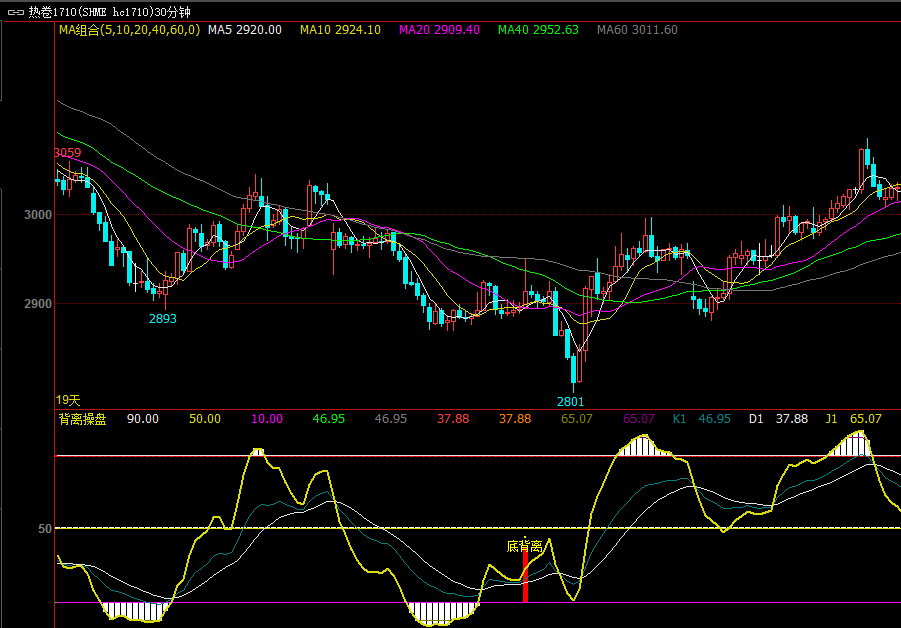Select the MA60 3011.60 value label
The image size is (901, 628).
637,30
